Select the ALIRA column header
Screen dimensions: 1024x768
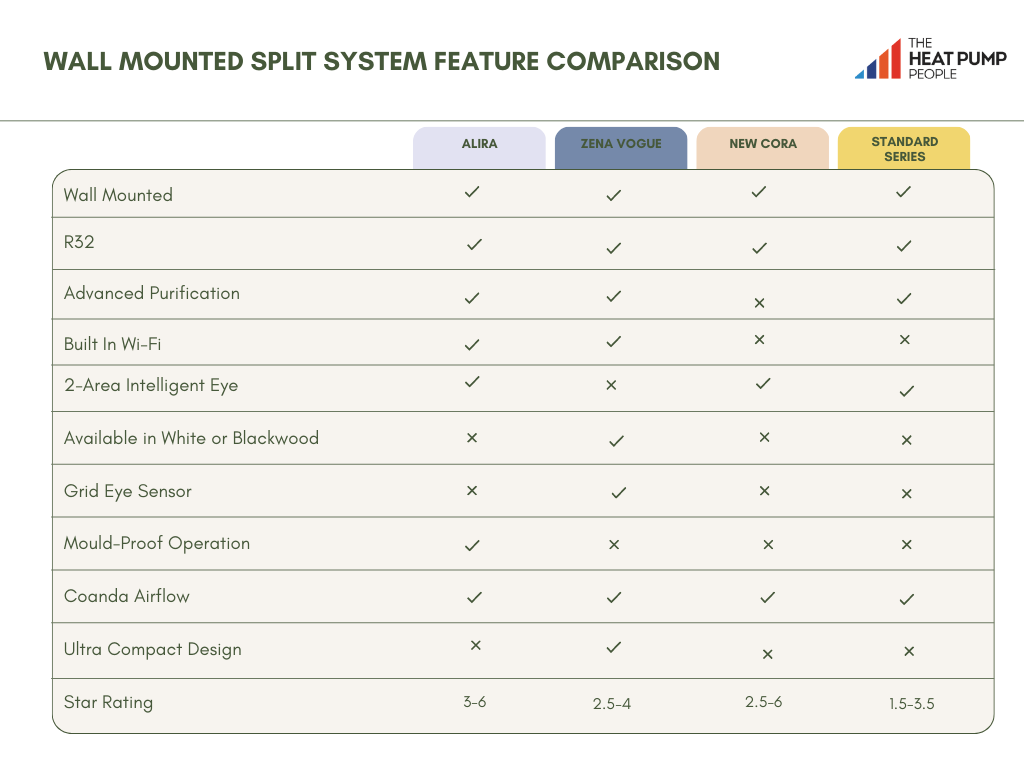[480, 144]
